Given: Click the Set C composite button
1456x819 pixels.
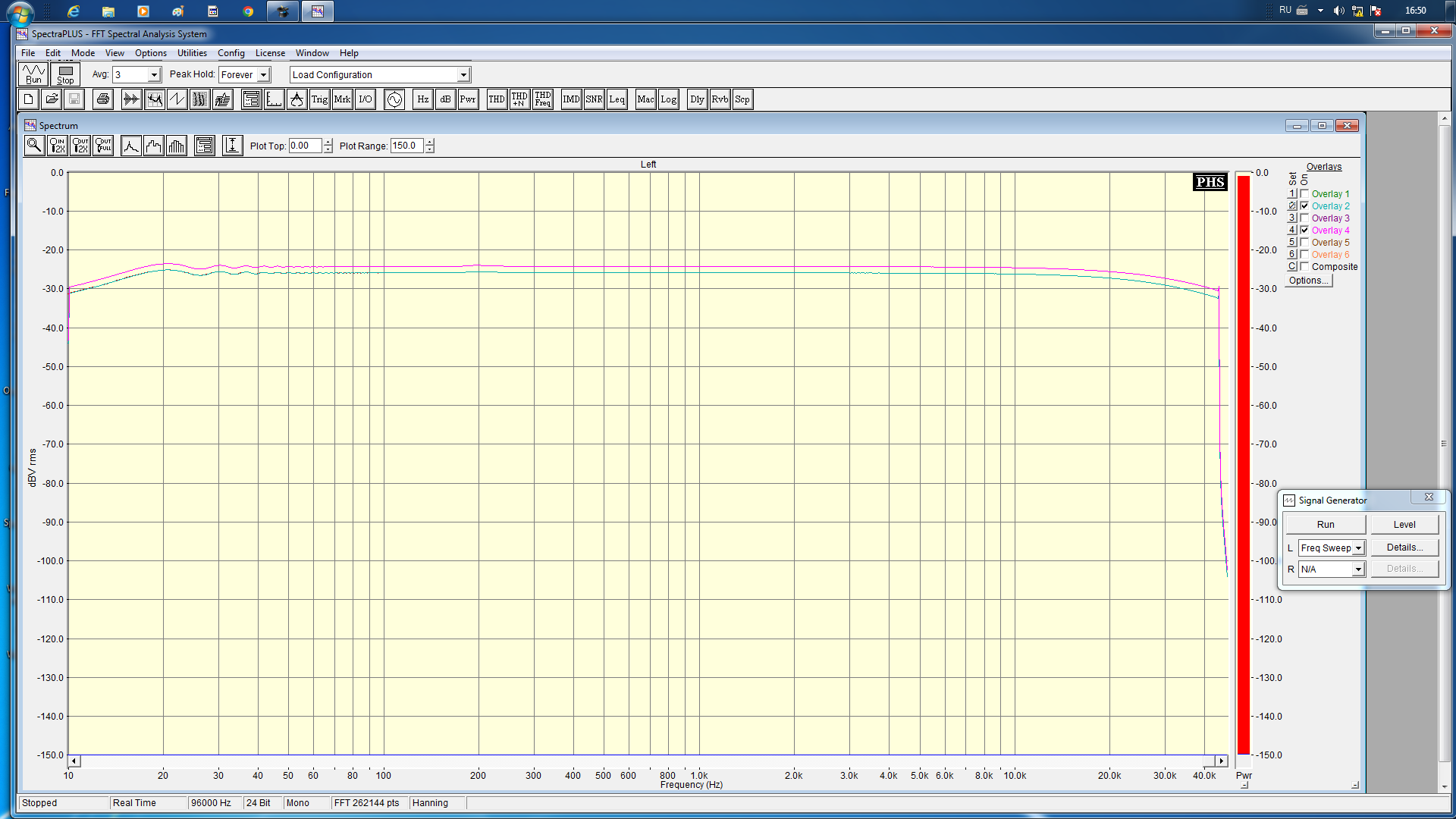Looking at the screenshot, I should tap(1292, 266).
